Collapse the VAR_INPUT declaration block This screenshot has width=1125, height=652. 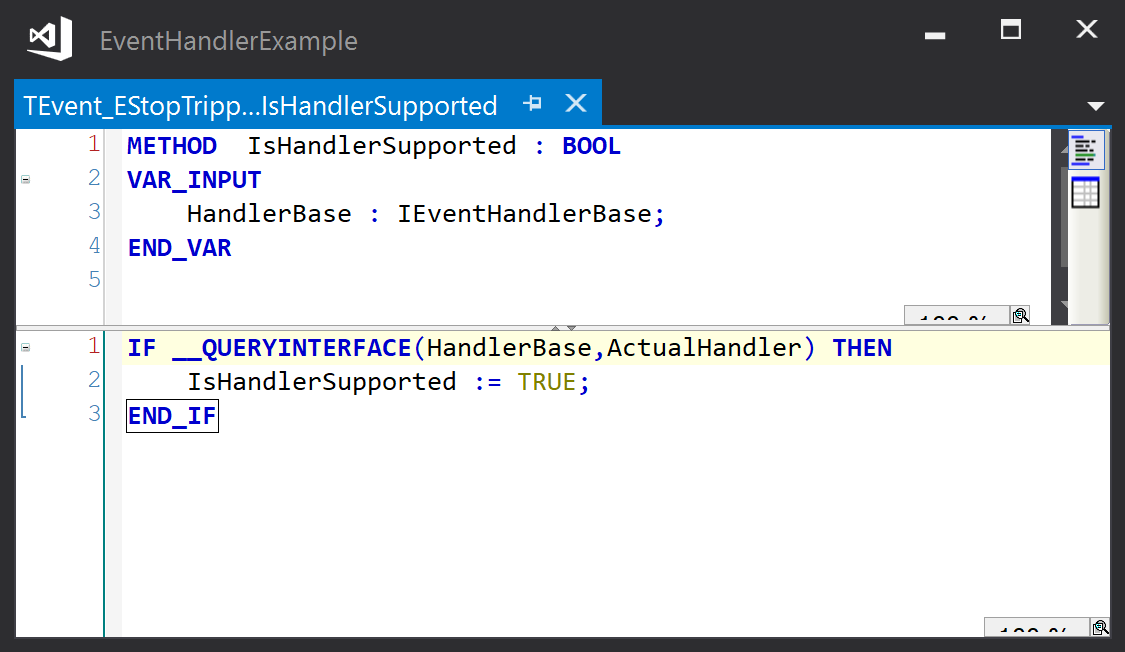click(25, 179)
